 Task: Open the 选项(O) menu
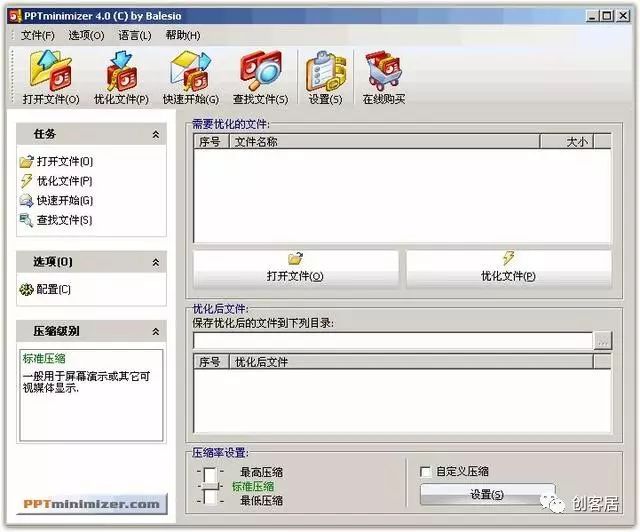[x=86, y=36]
